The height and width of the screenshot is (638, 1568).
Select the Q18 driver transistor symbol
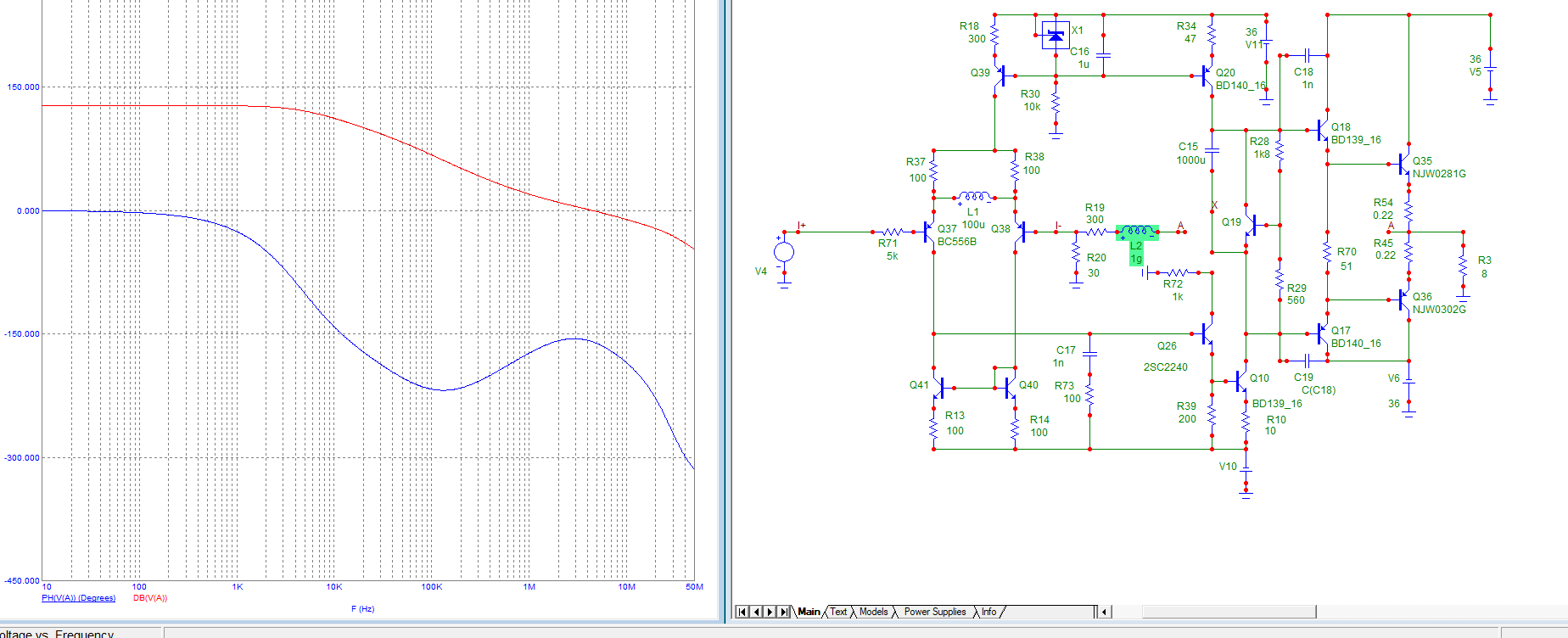point(1322,130)
